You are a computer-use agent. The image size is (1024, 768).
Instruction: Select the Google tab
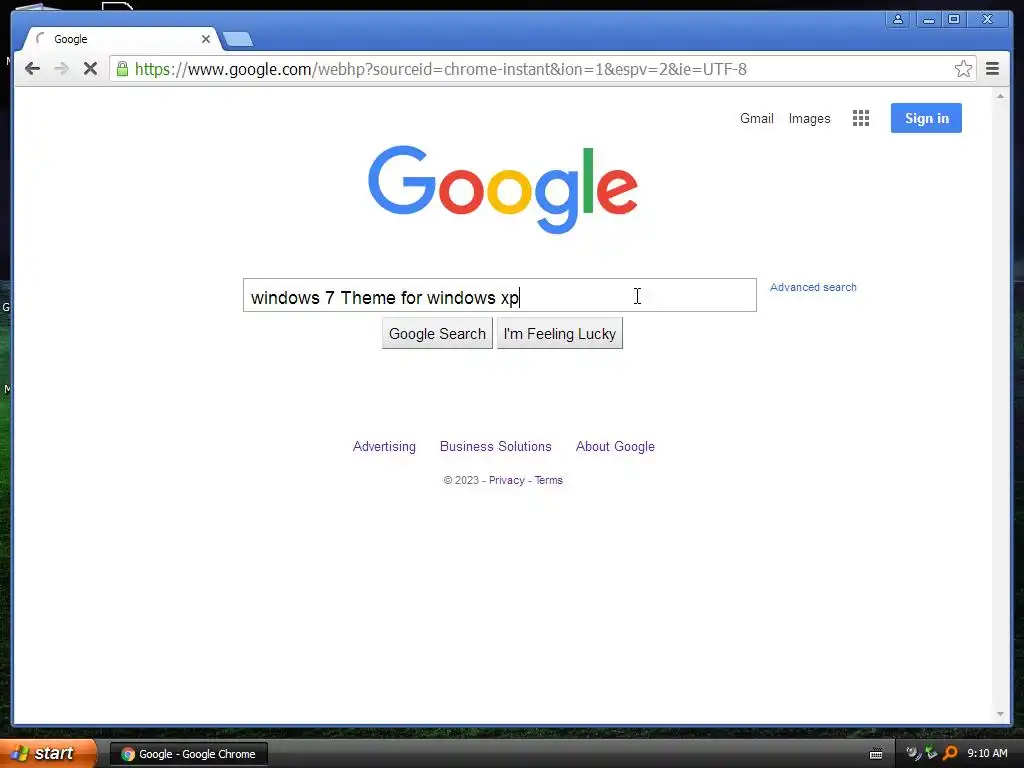coord(121,39)
